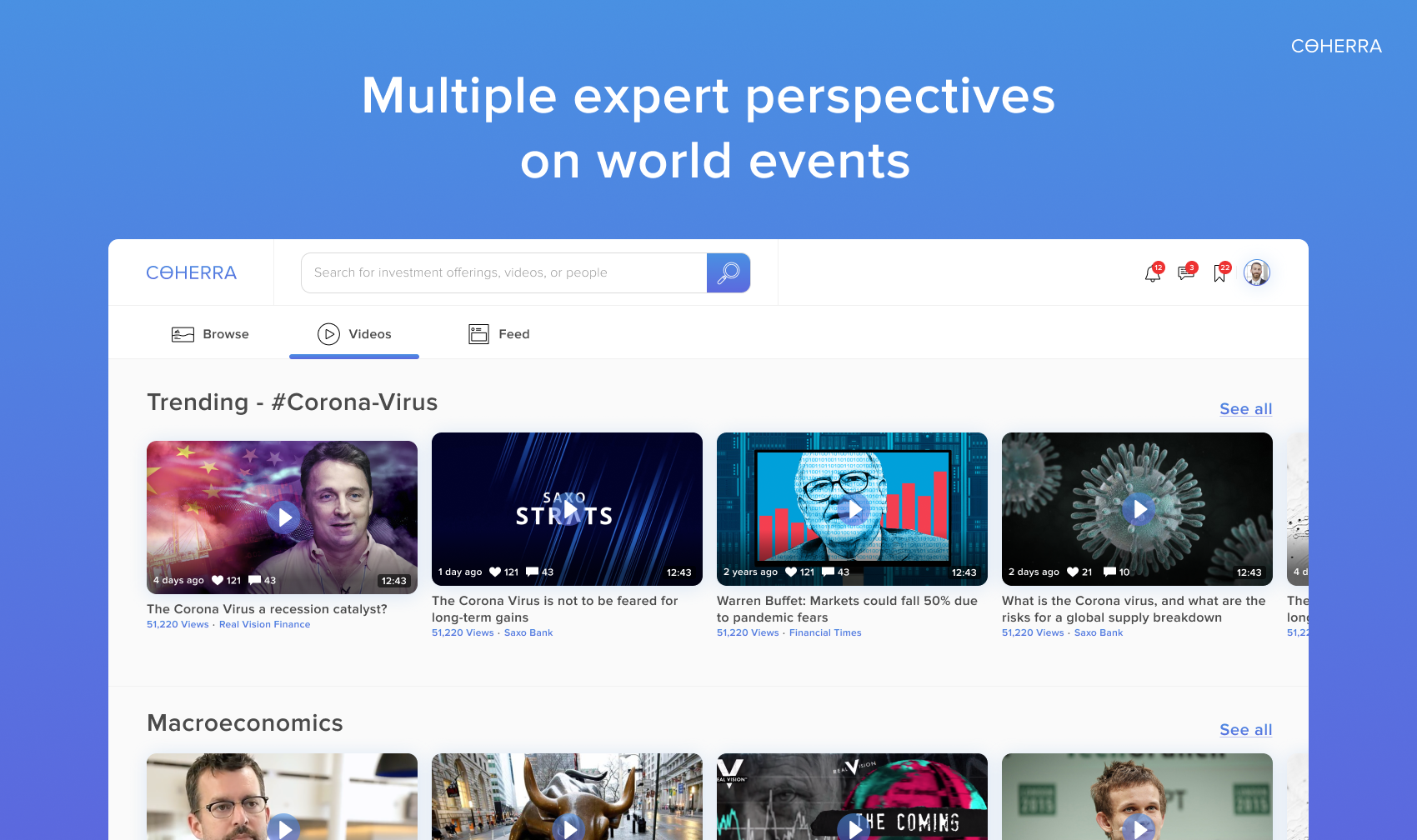The width and height of the screenshot is (1417, 840).
Task: Click the Videos play-circle icon
Action: [328, 334]
